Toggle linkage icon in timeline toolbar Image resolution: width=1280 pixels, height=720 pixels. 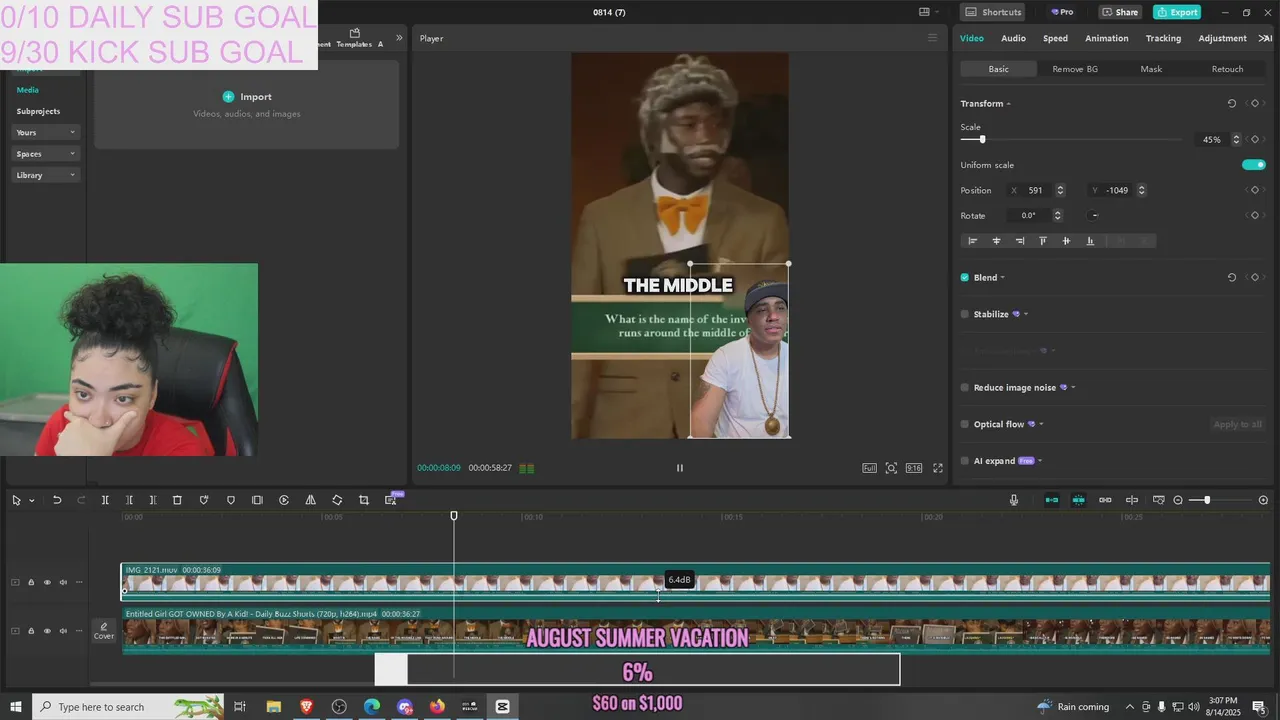(1105, 500)
